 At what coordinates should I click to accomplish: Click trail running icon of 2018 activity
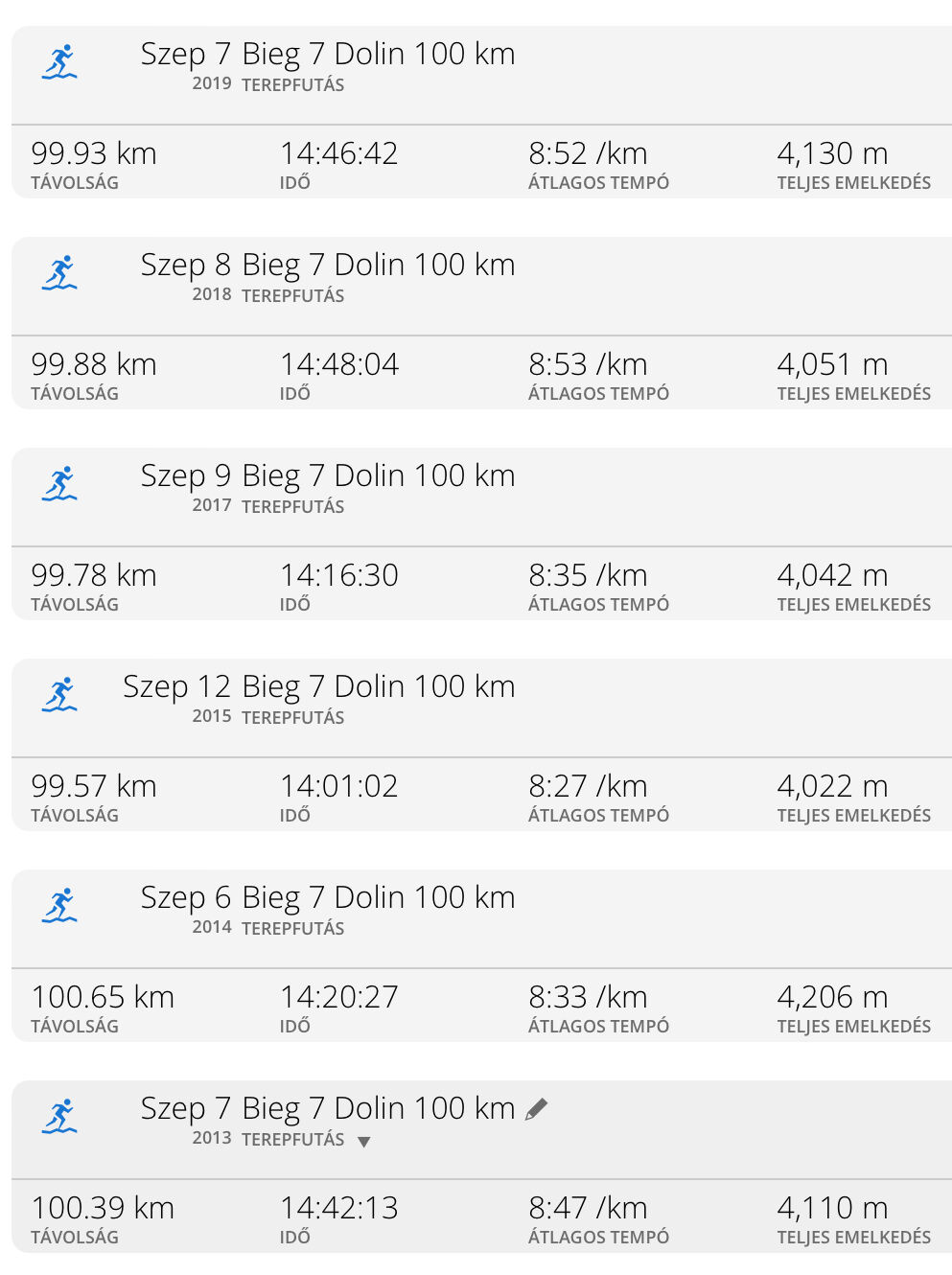(59, 273)
